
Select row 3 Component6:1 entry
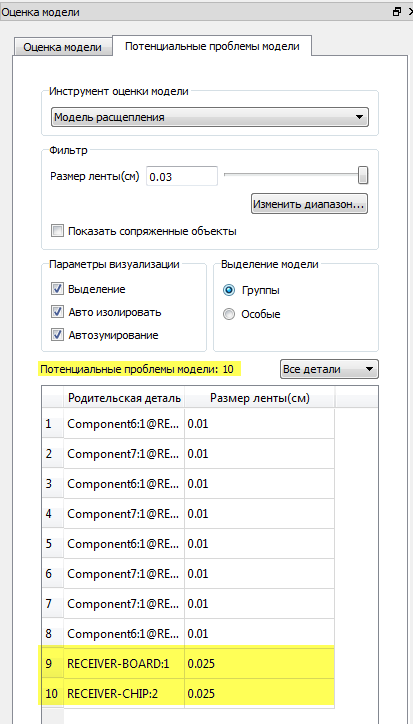124,483
